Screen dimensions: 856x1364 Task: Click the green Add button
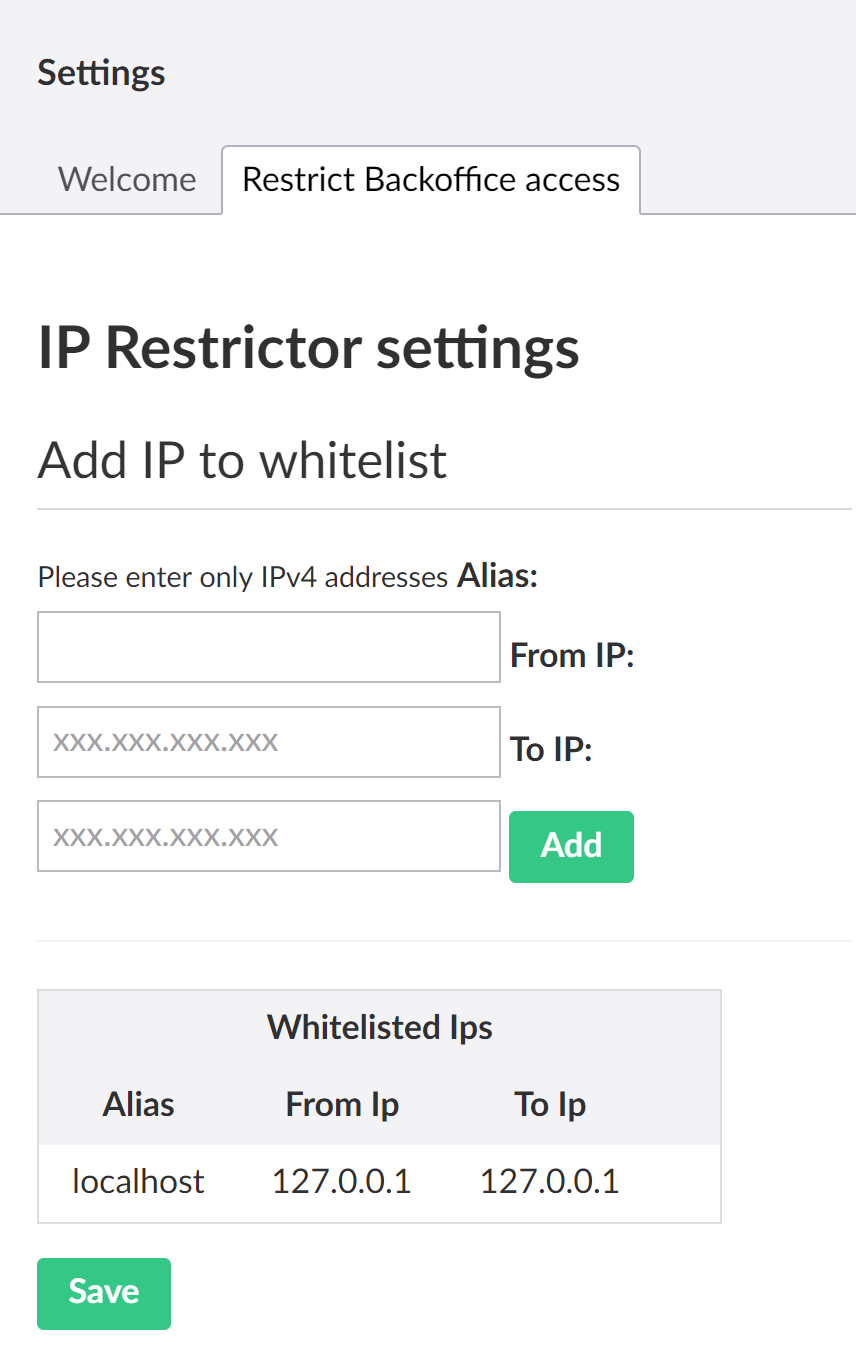pyautogui.click(x=571, y=846)
